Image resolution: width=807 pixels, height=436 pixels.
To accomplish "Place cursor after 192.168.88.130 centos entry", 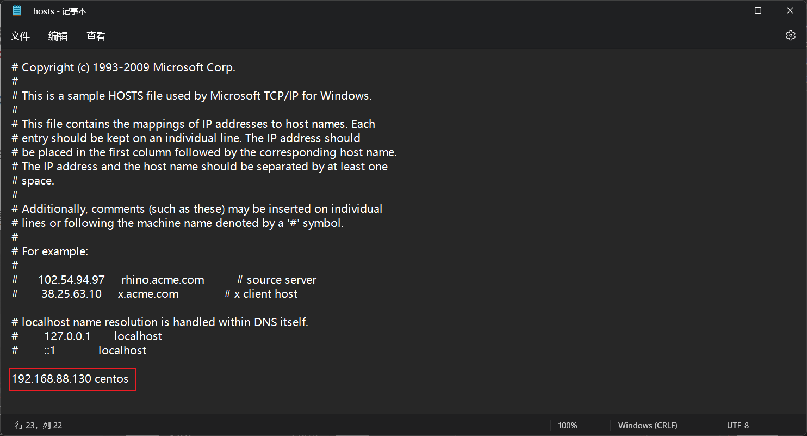I will (x=129, y=379).
